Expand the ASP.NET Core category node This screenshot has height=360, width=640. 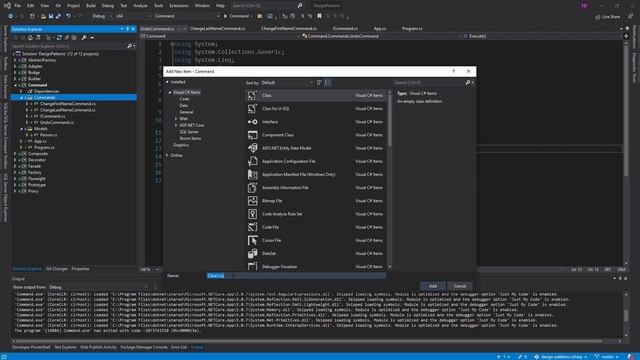(176, 125)
